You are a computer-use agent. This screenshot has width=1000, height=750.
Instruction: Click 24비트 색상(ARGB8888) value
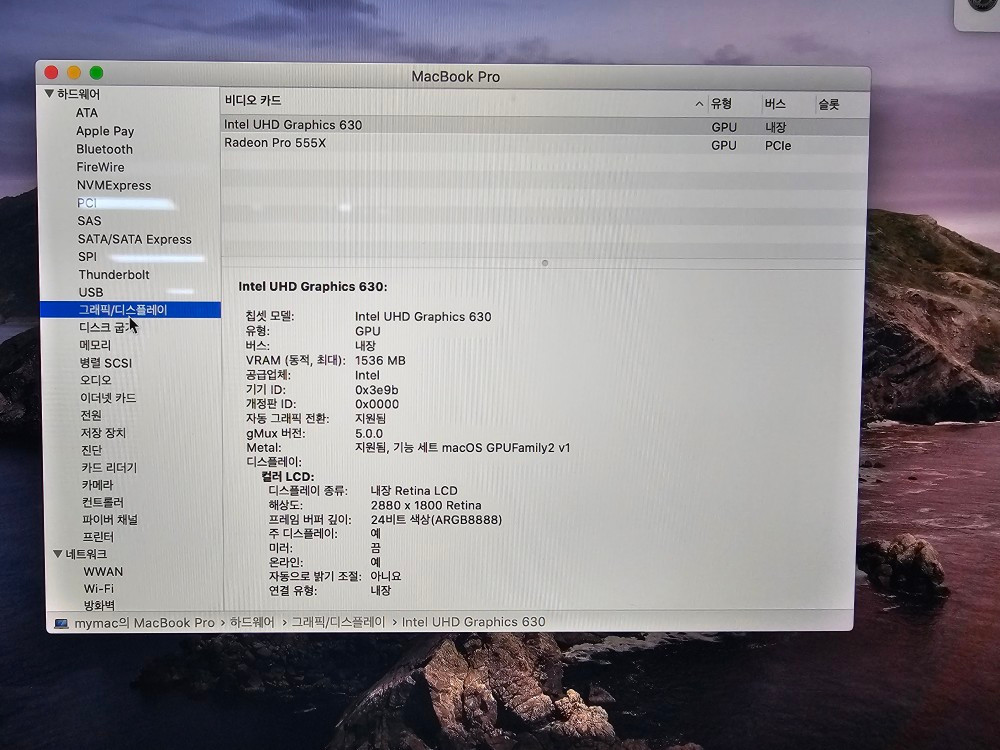tap(436, 520)
